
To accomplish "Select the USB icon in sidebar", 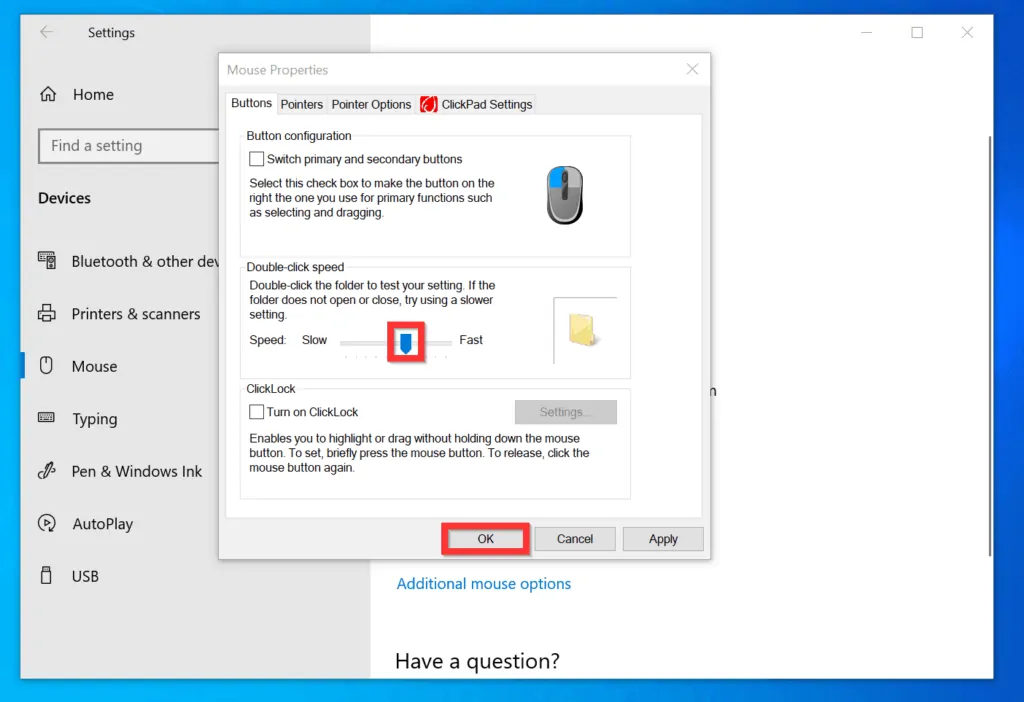I will pos(47,576).
